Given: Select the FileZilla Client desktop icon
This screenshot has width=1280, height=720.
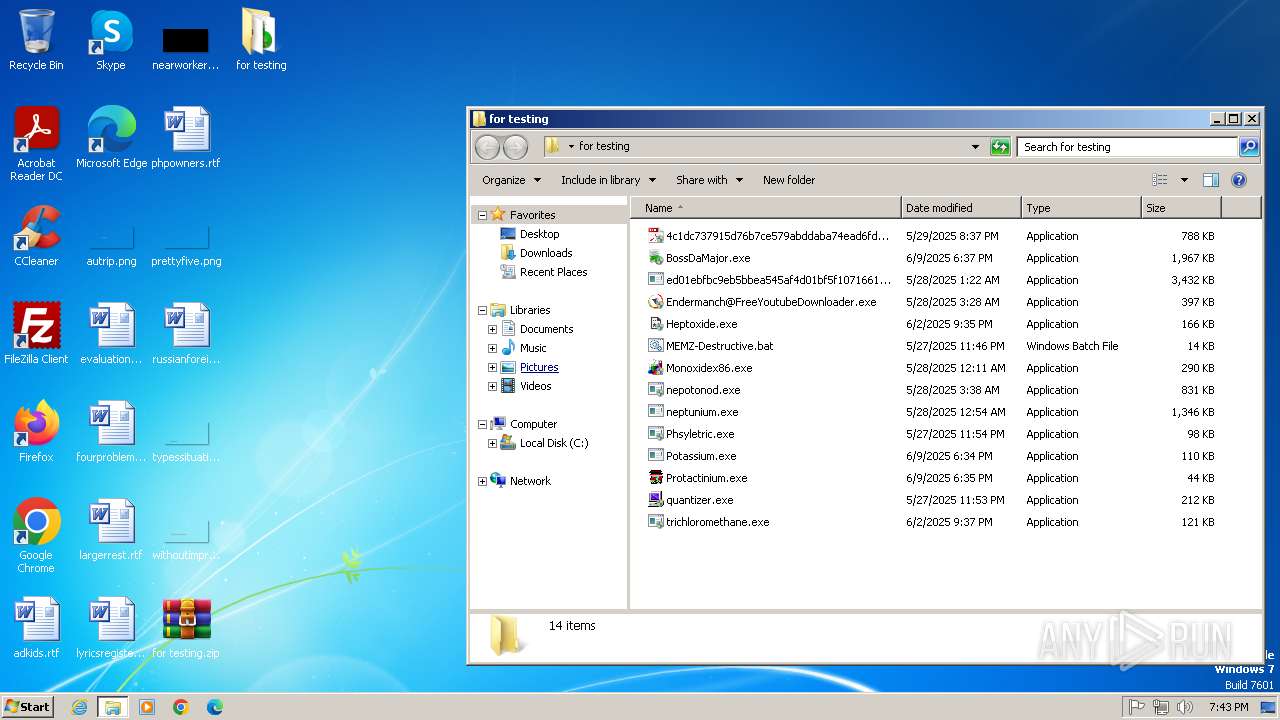Looking at the screenshot, I should [x=36, y=334].
